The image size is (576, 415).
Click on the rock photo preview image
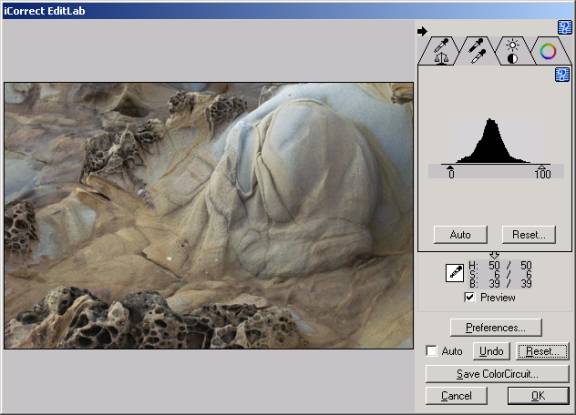tap(209, 216)
